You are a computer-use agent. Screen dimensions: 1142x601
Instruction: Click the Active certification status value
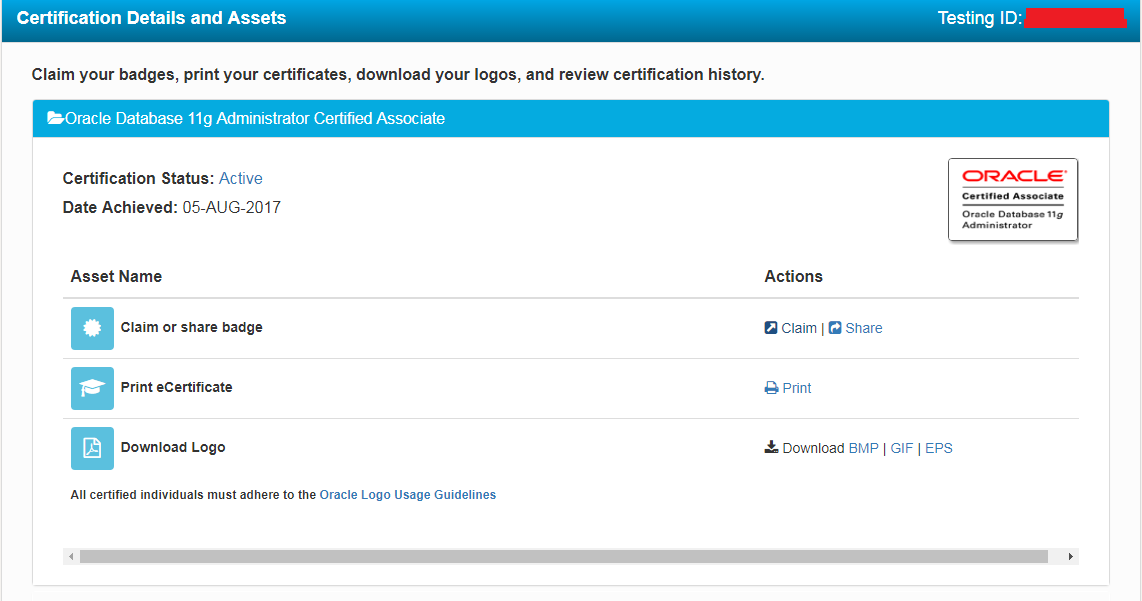[x=241, y=178]
